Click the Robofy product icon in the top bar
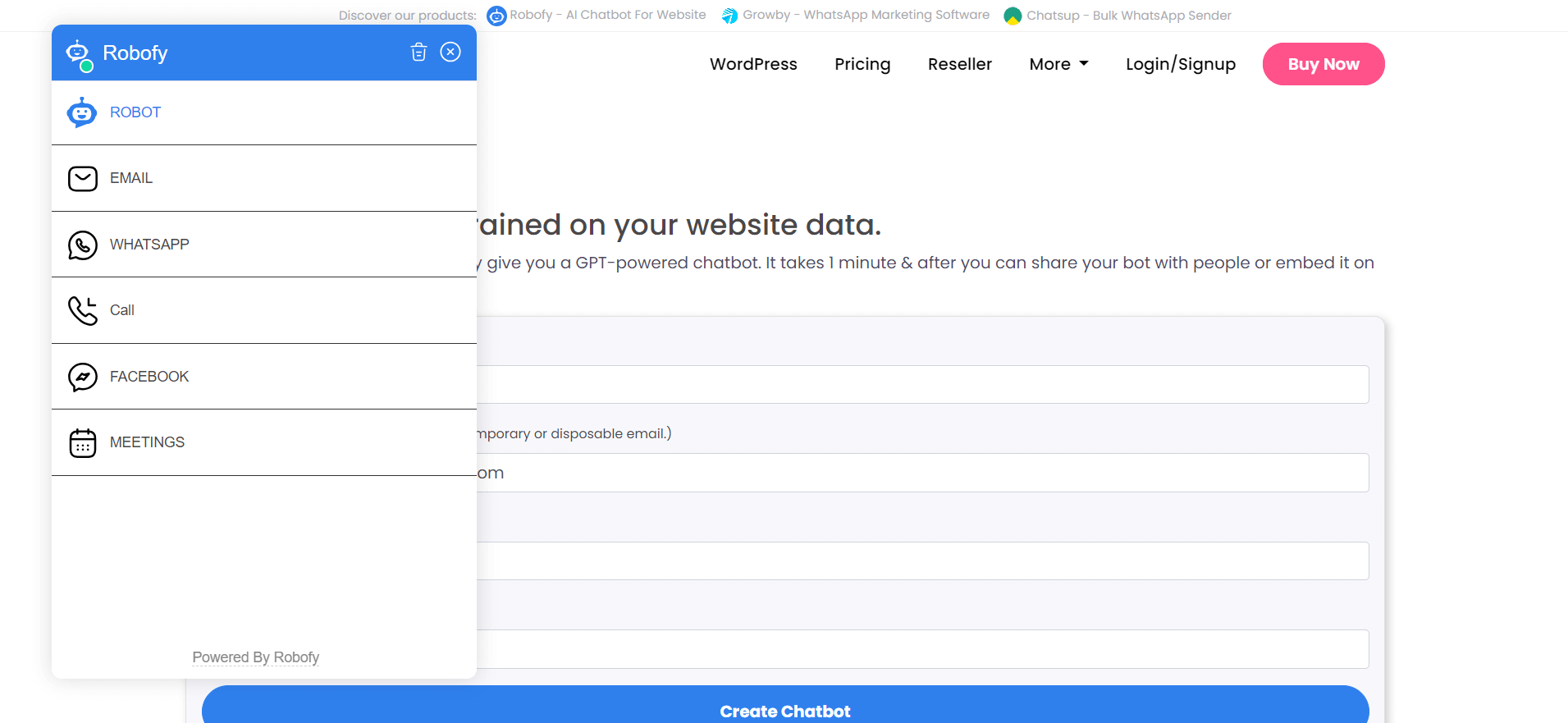Screen dimensions: 1568x723 pyautogui.click(x=496, y=16)
